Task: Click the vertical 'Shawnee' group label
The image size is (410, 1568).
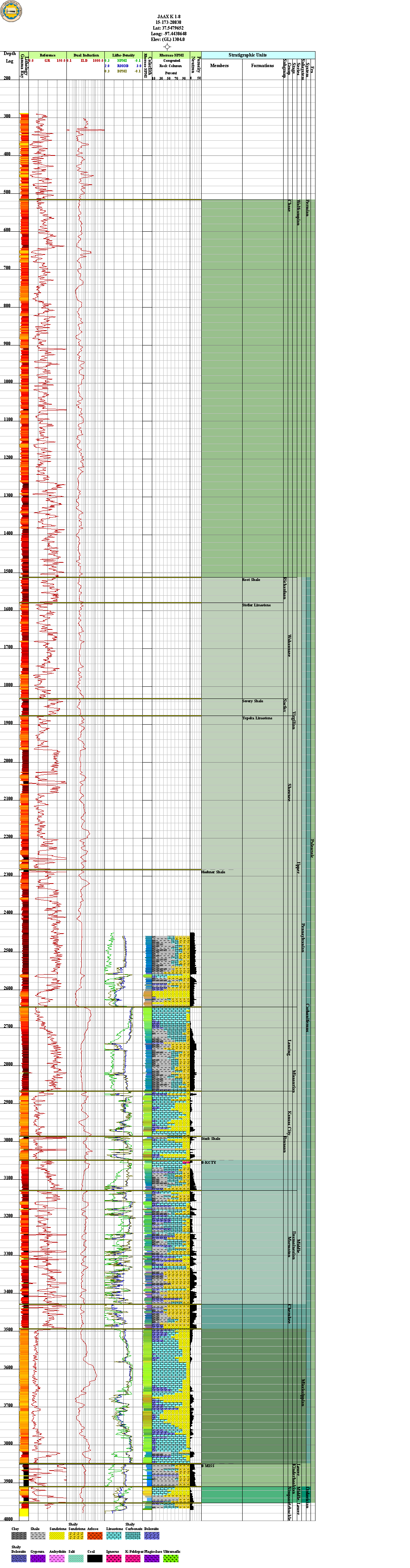Action: click(x=289, y=792)
